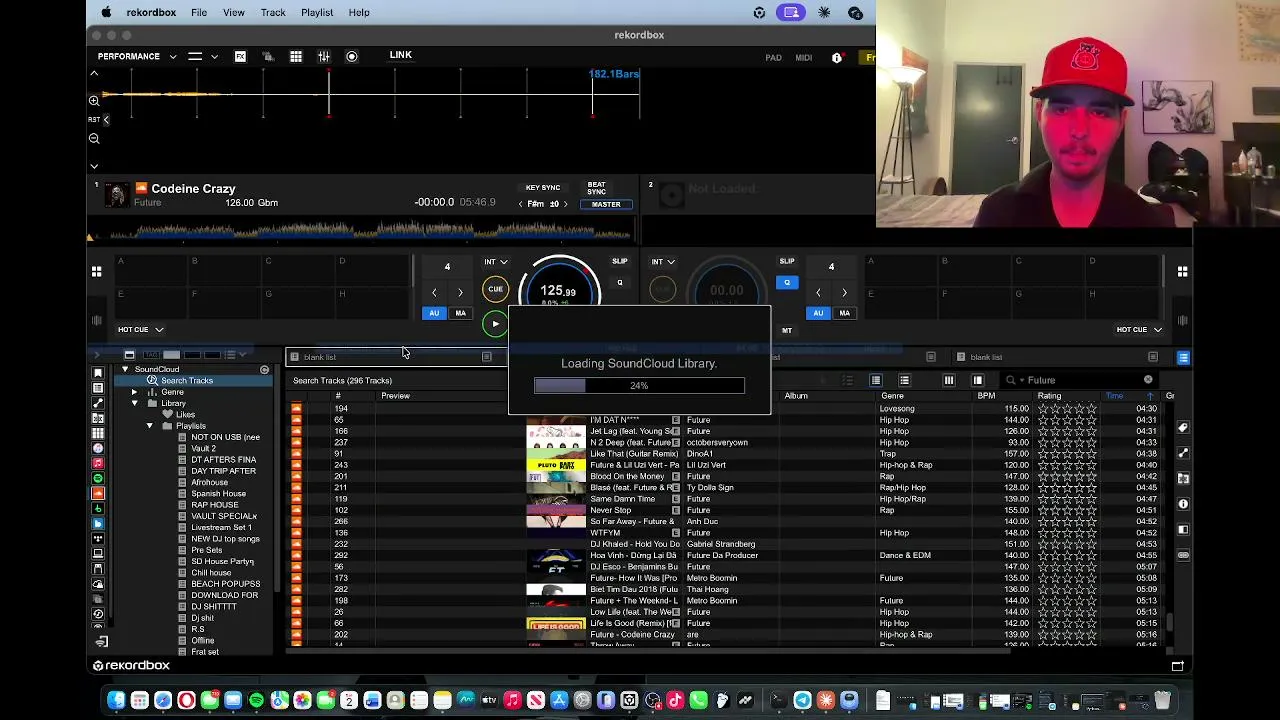Viewport: 1280px width, 720px height.
Task: Select the Tidal source icon in sidebar
Action: (98, 538)
